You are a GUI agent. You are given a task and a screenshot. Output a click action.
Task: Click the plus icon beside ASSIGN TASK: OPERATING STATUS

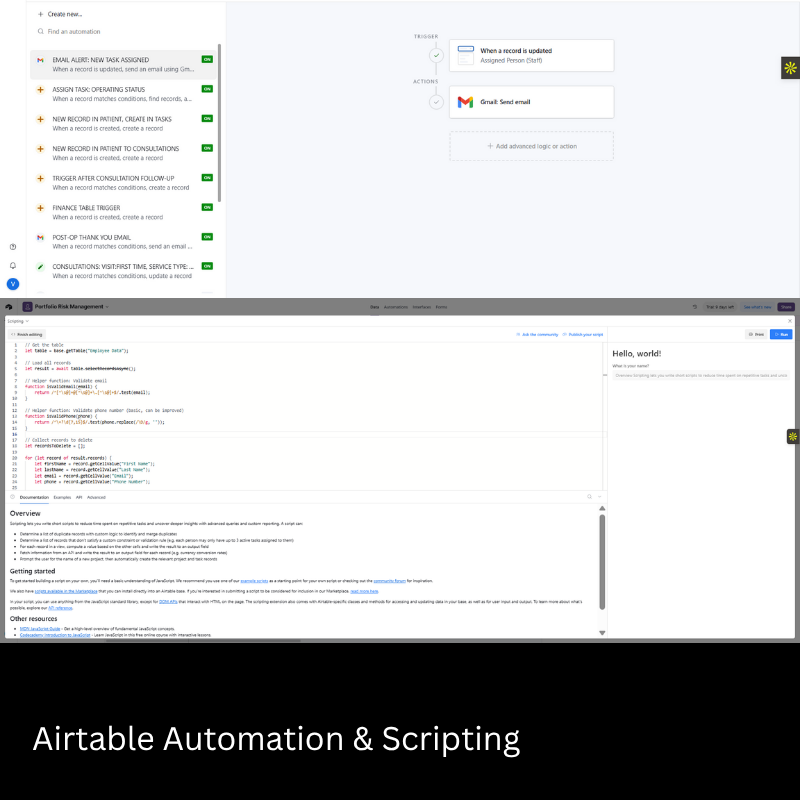40,90
